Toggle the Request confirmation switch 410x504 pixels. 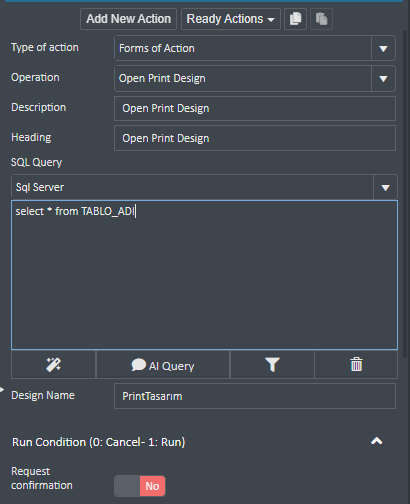click(140, 486)
